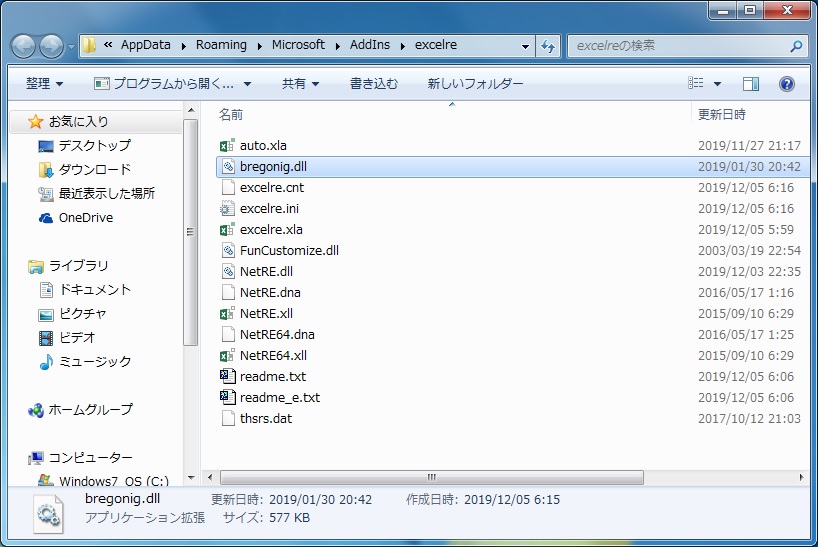Image resolution: width=818 pixels, height=547 pixels.
Task: Click the 書き込む toolbar button
Action: pyautogui.click(x=373, y=84)
